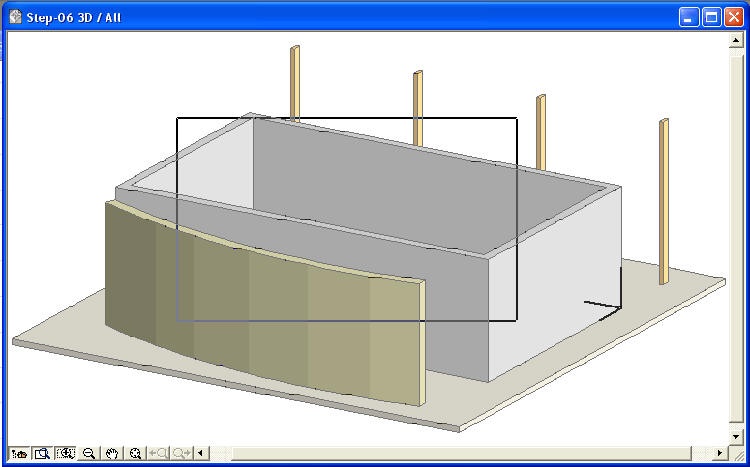Click the fit in window icon
Screen dimensions: 750x467
click(x=135, y=453)
